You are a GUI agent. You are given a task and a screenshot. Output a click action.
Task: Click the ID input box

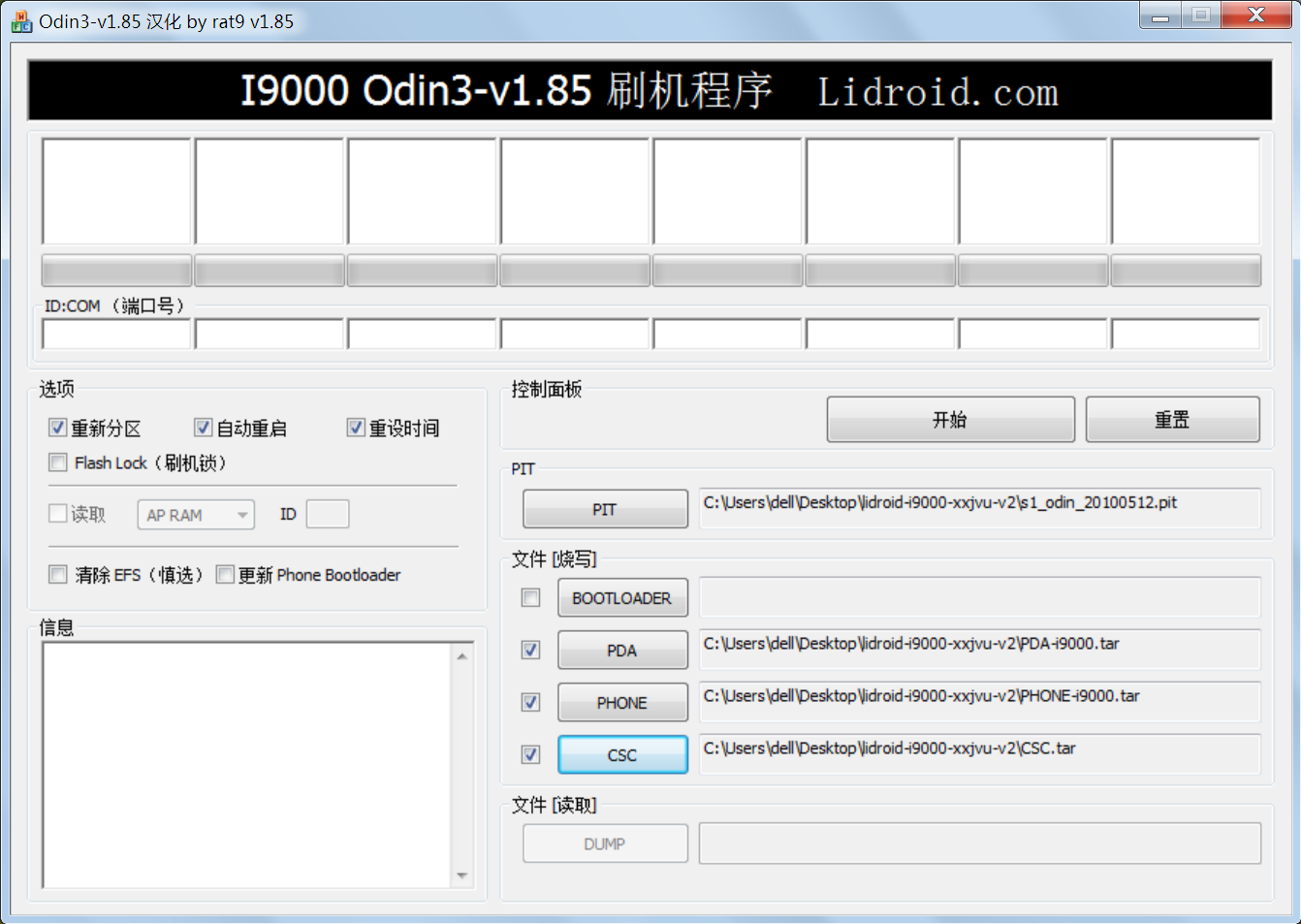(x=328, y=514)
